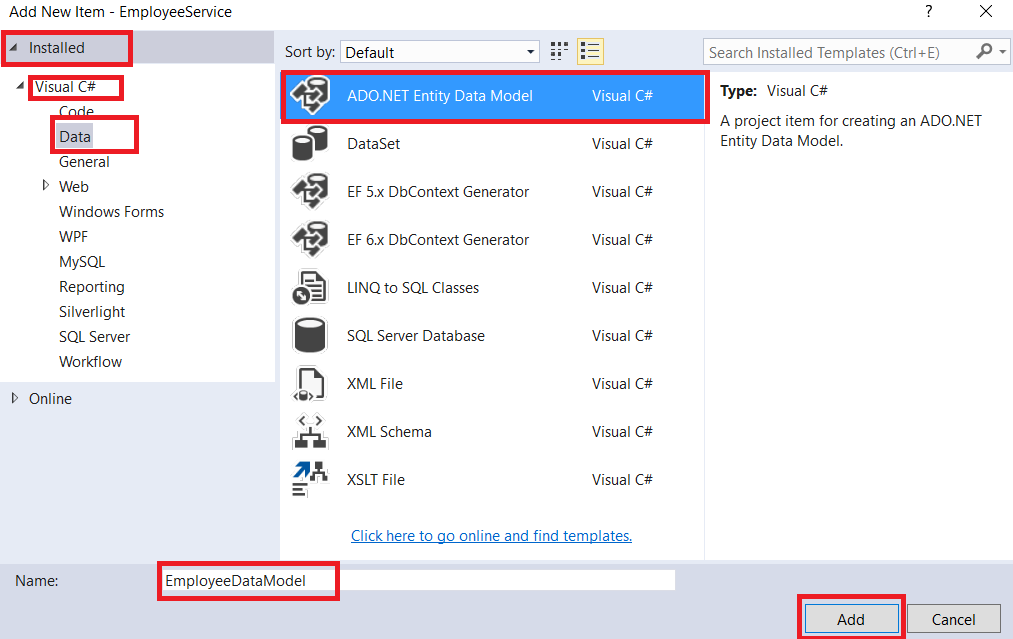Image resolution: width=1013 pixels, height=639 pixels.
Task: Select the XSLT File text
Action: coord(375,479)
